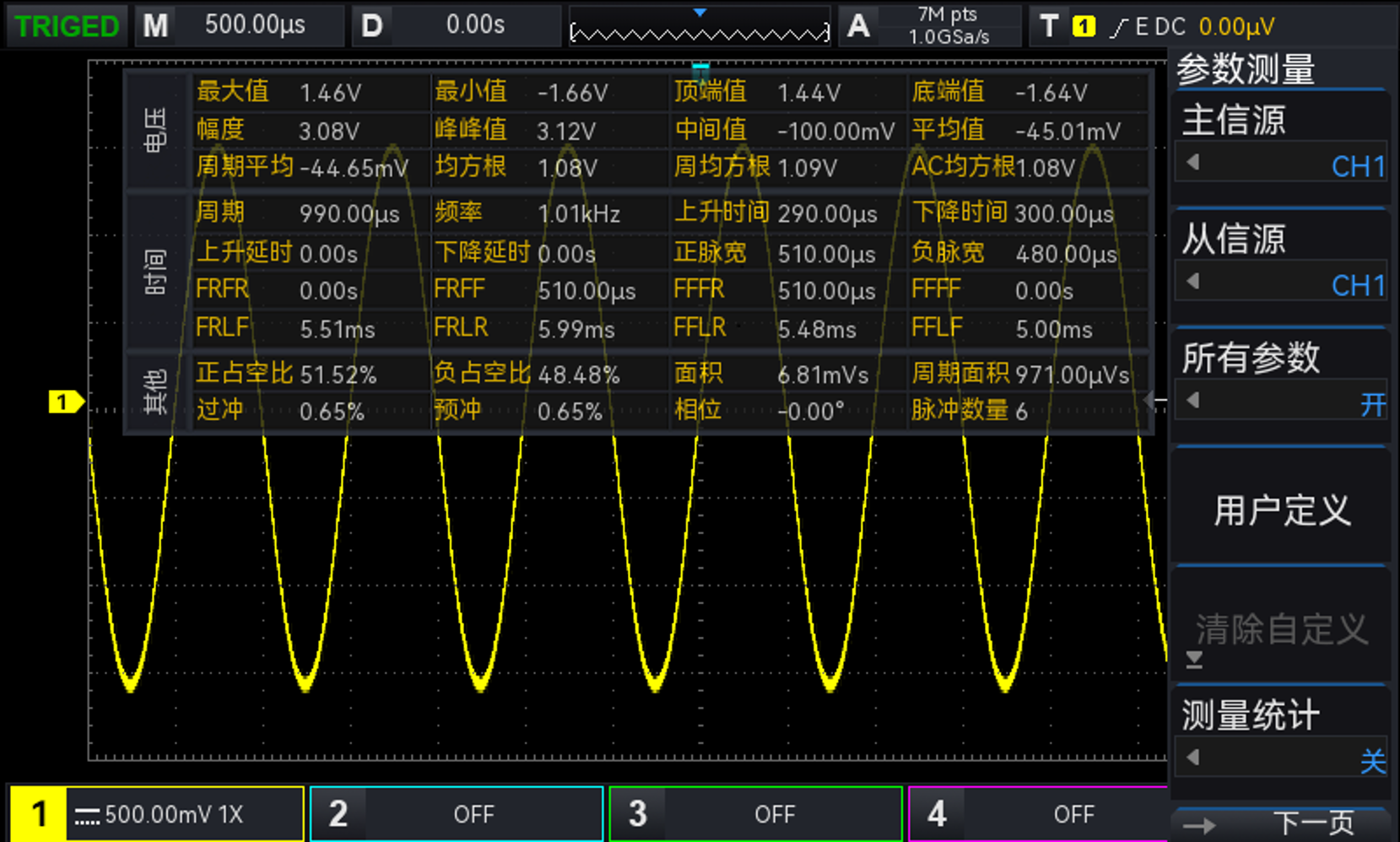Viewport: 1400px width, 842px height.
Task: Toggle channel 2 OFF box
Action: tap(457, 814)
